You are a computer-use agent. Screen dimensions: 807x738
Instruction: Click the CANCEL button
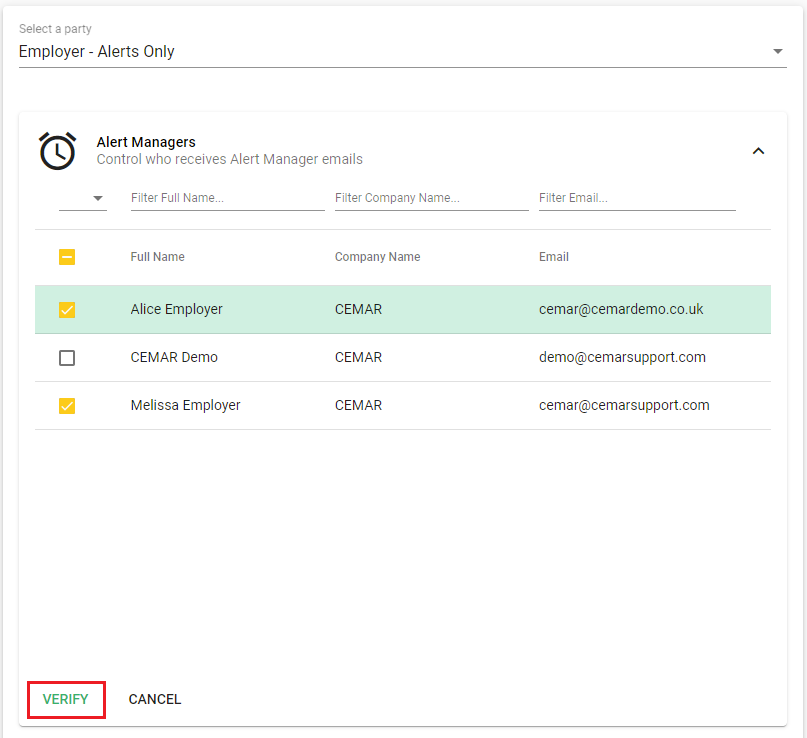(155, 699)
